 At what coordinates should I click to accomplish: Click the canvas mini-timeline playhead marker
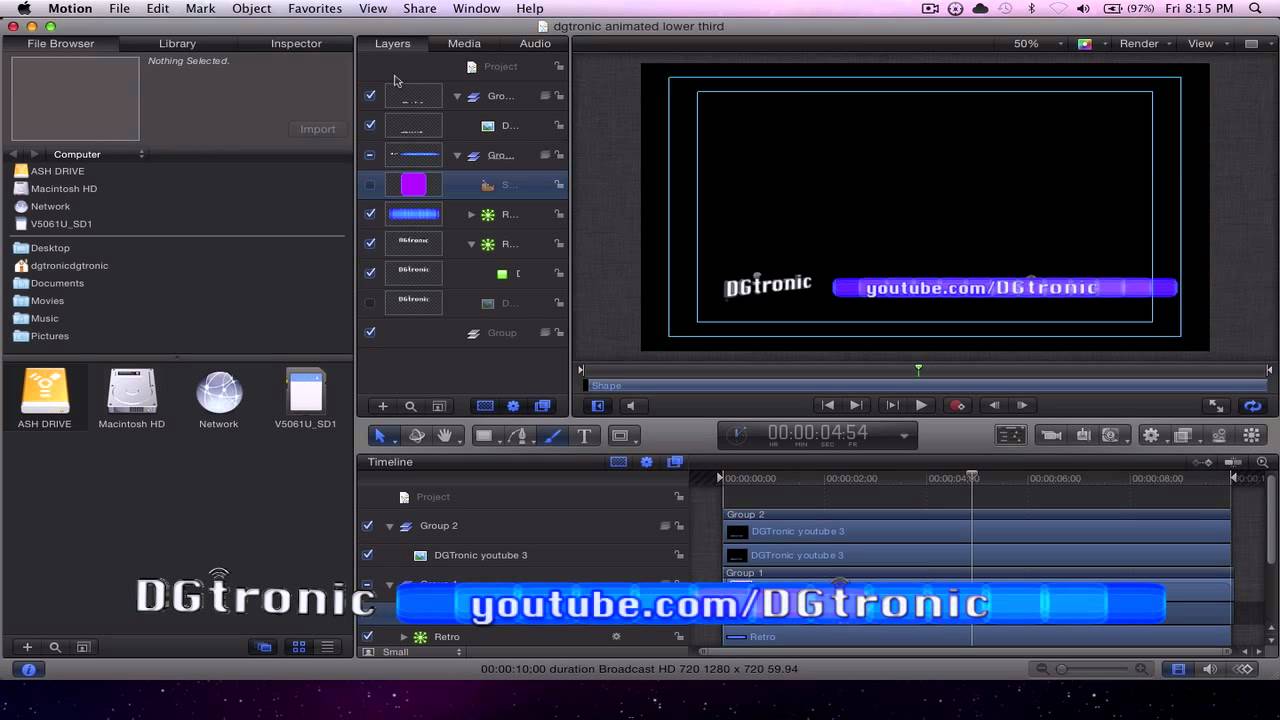(x=918, y=370)
